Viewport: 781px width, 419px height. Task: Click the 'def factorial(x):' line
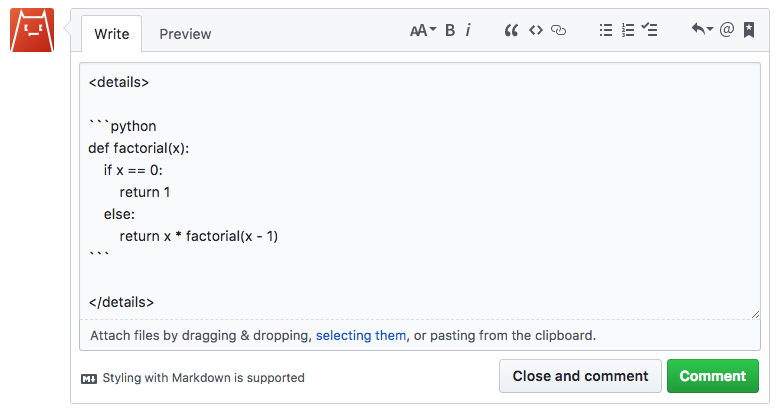point(138,148)
